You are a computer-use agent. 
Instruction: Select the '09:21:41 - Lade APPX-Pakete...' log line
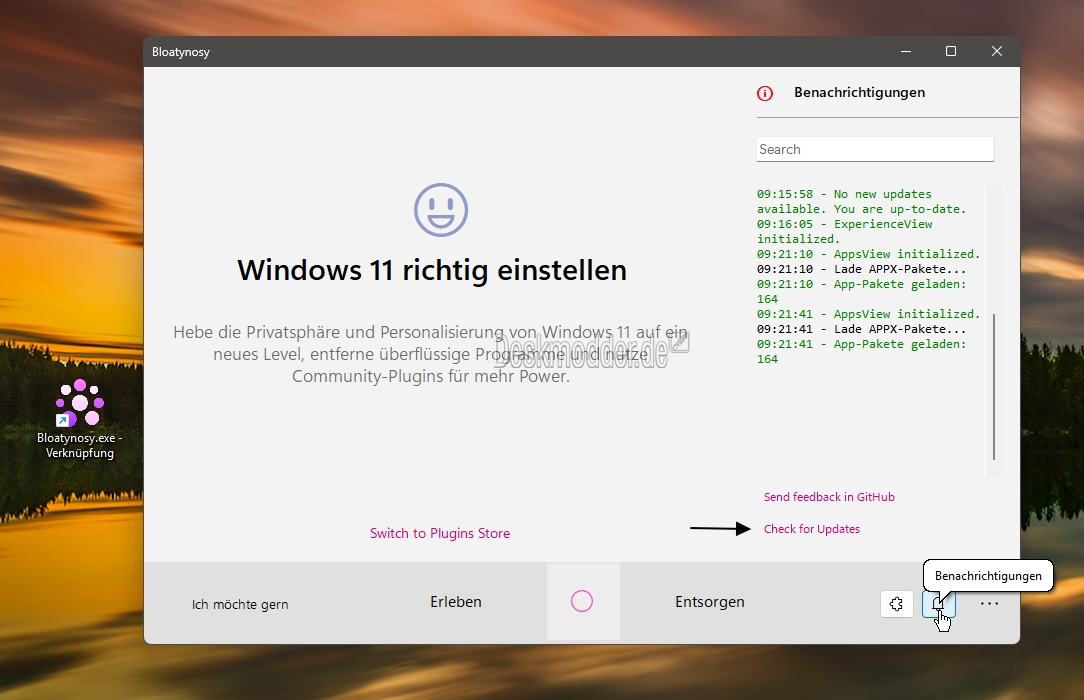pos(861,330)
